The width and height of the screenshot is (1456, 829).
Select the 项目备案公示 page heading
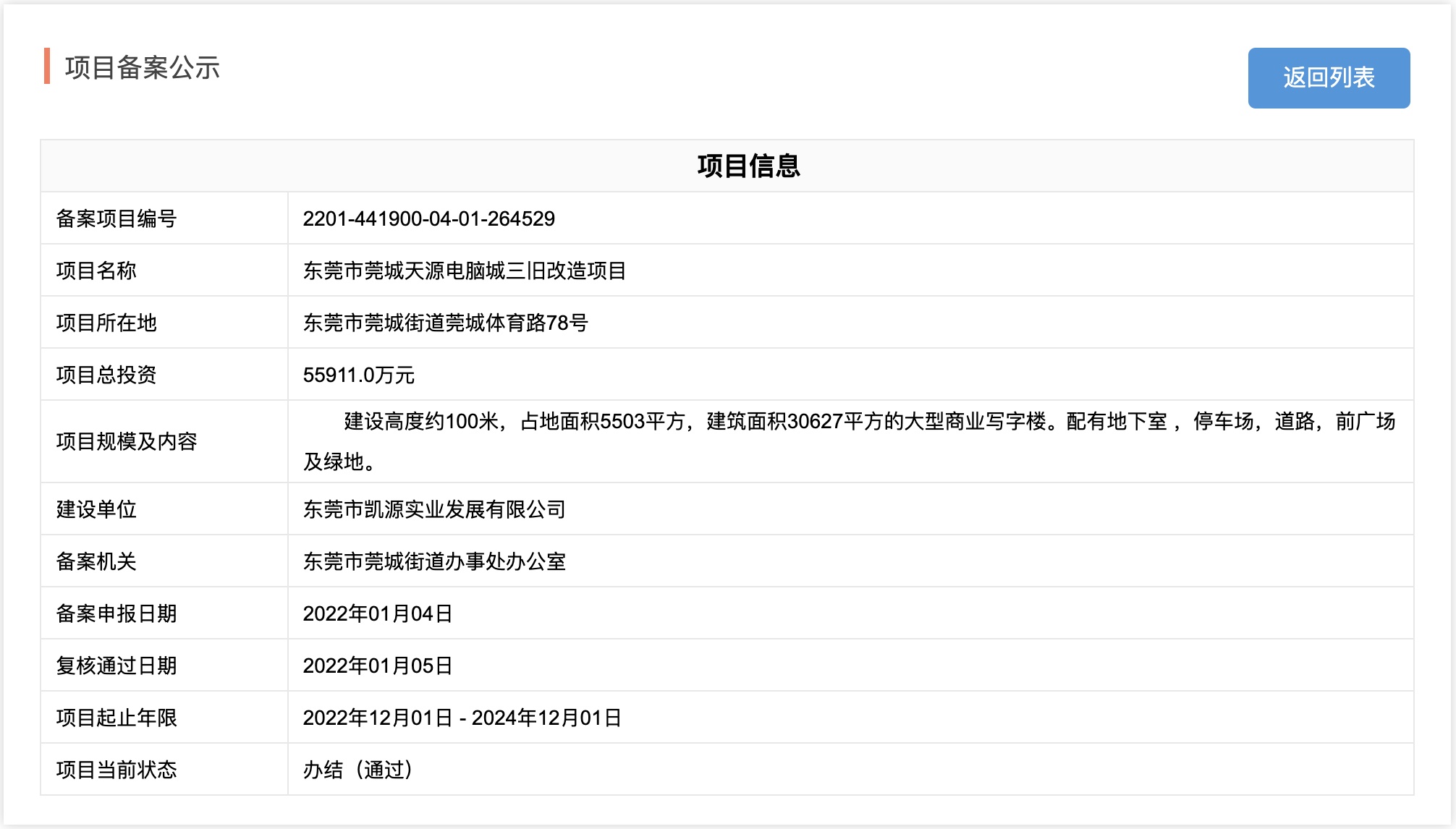point(143,68)
